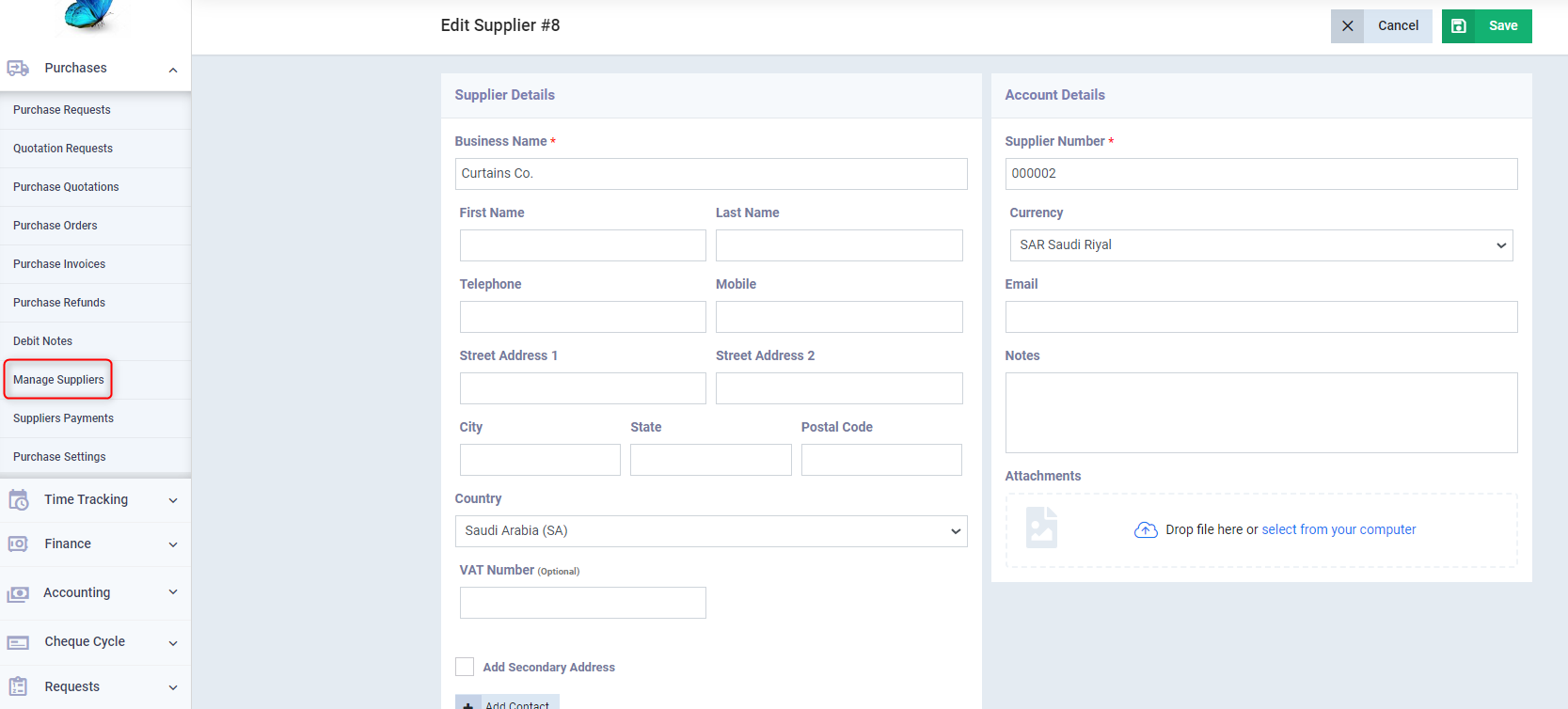Click the Purchases truck icon
The image size is (1568, 709).
point(18,69)
